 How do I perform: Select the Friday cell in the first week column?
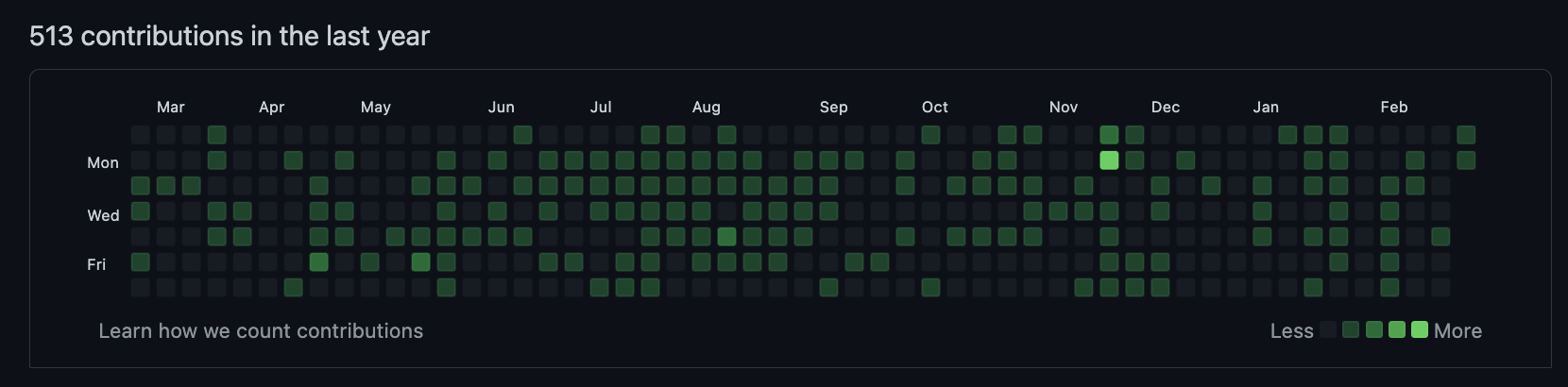point(140,261)
